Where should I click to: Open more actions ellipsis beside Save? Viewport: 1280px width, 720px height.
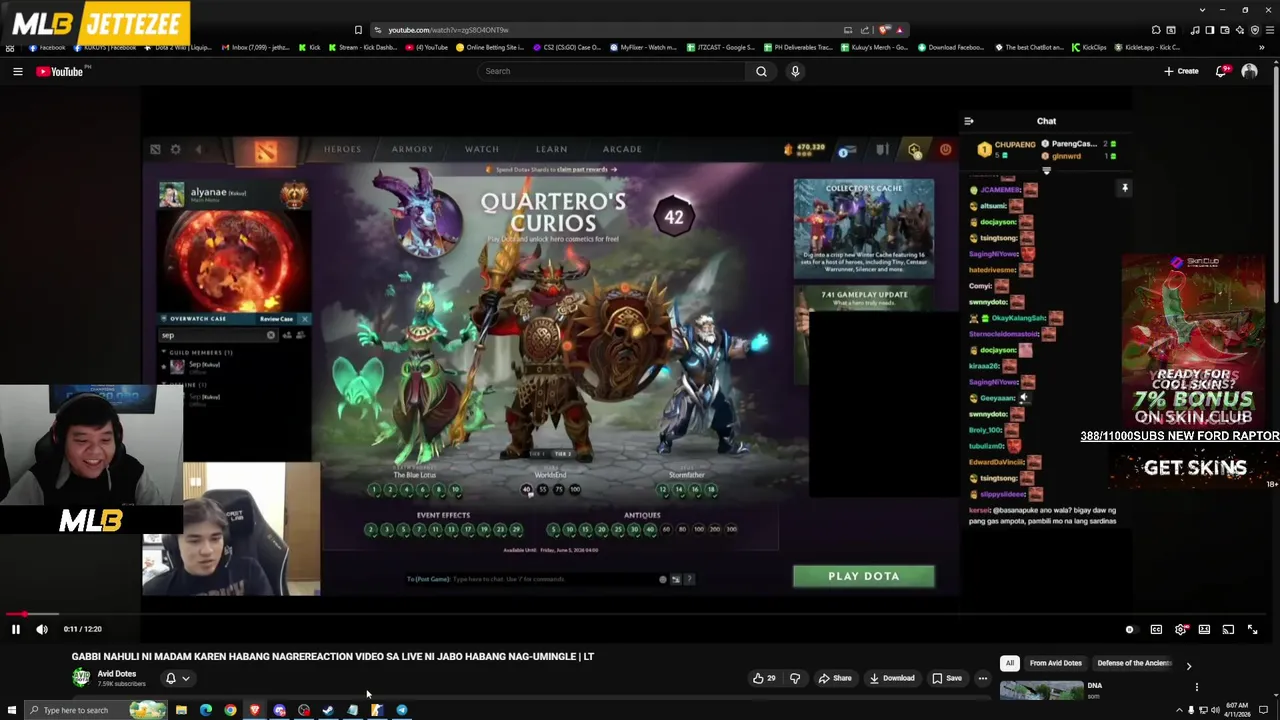pos(982,678)
